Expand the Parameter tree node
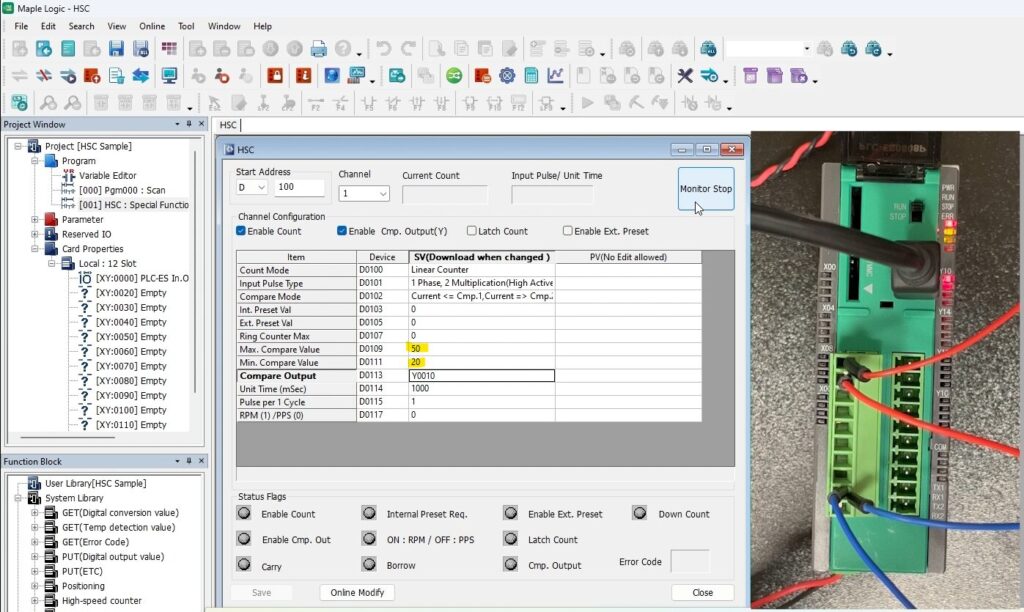 click(35, 219)
